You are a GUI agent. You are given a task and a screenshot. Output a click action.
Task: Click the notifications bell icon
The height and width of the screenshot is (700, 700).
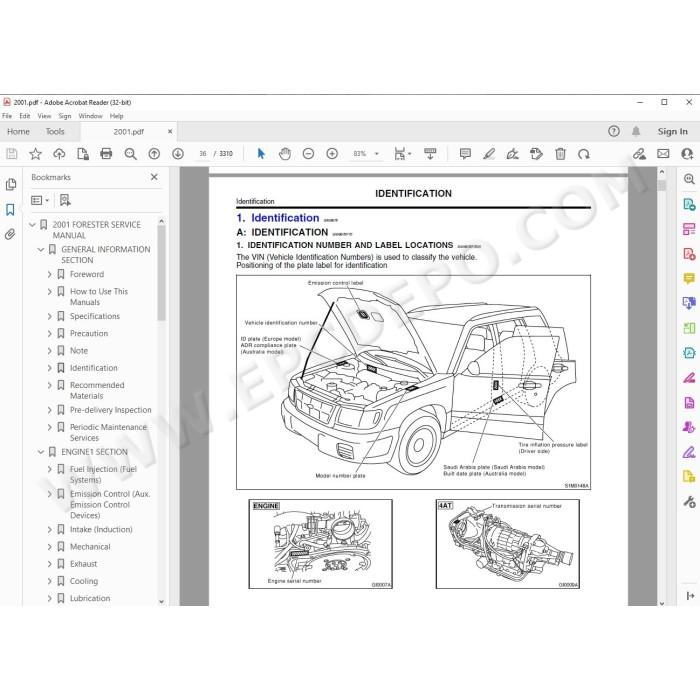coord(636,131)
